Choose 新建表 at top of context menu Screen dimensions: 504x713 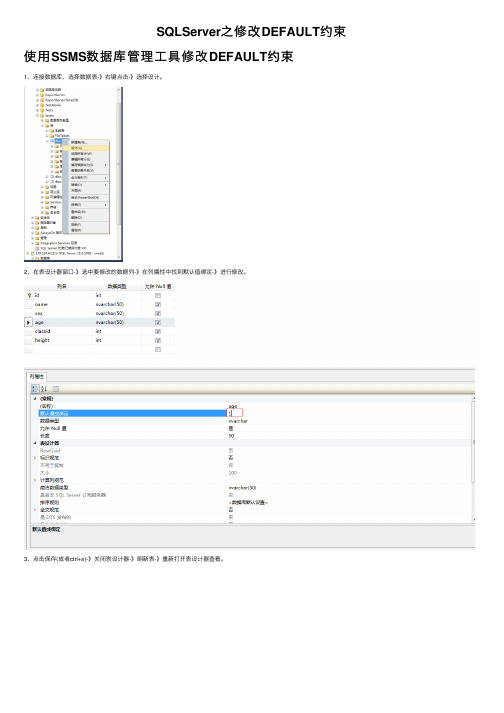86,142
